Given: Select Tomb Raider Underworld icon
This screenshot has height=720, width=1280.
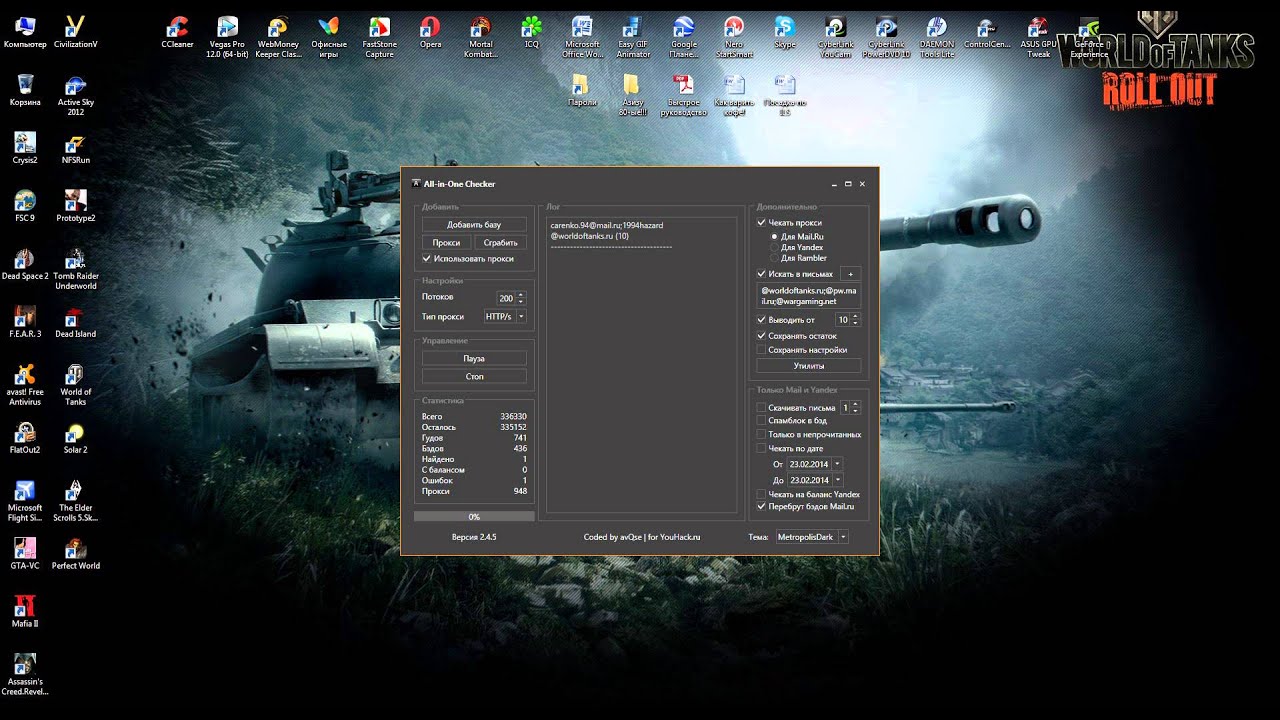Looking at the screenshot, I should click(x=75, y=269).
